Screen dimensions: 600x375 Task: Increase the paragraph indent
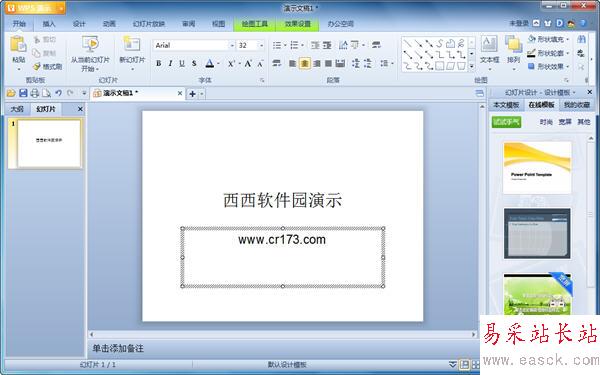(x=327, y=46)
